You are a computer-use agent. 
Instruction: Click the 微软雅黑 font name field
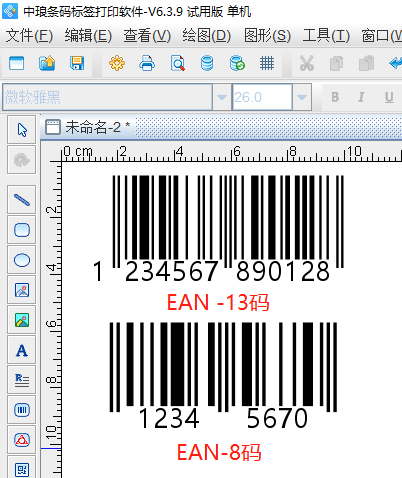(107, 97)
